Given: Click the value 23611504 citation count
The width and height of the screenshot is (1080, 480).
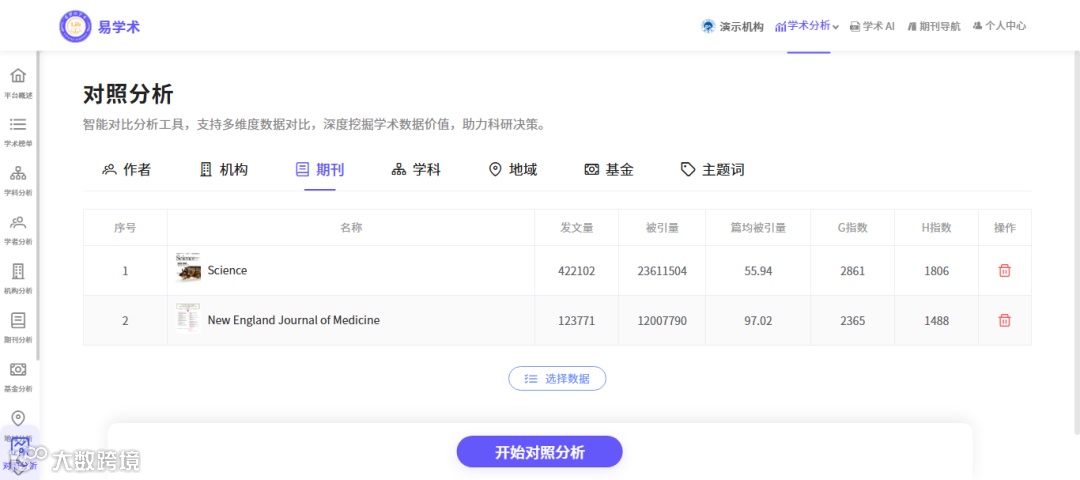Looking at the screenshot, I should 662,271.
